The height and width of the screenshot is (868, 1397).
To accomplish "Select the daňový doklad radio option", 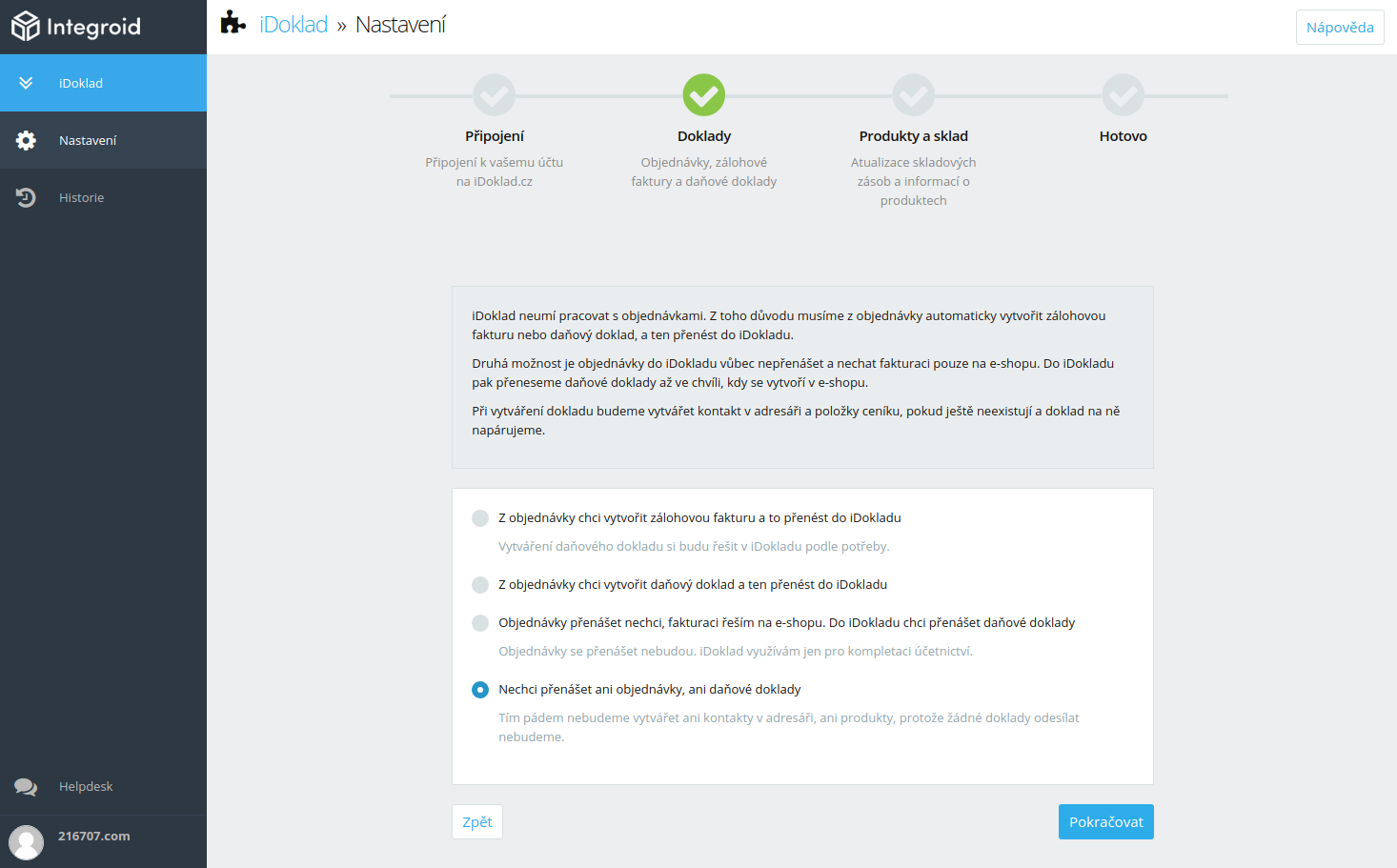I will (x=480, y=585).
